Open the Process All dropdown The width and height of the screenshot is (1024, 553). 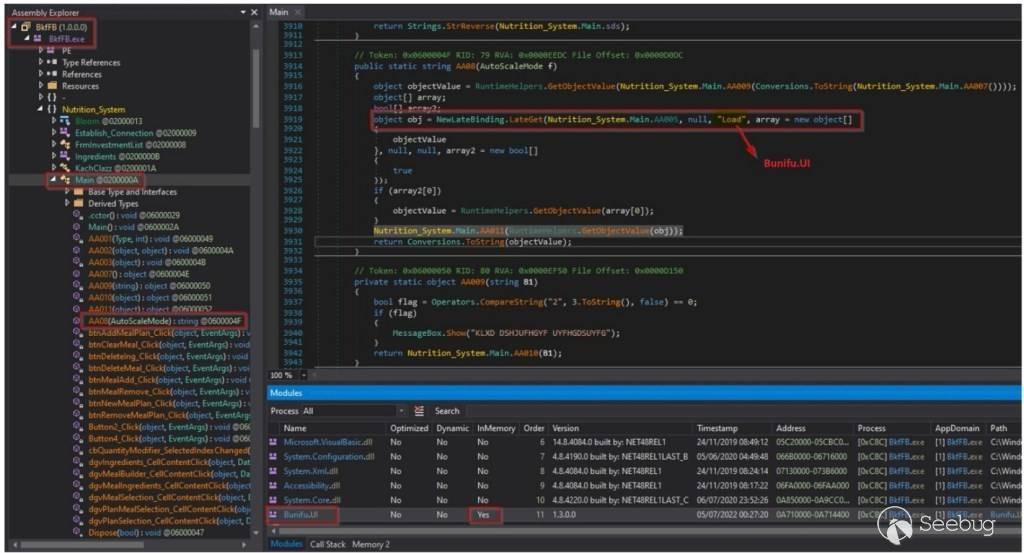[x=402, y=411]
